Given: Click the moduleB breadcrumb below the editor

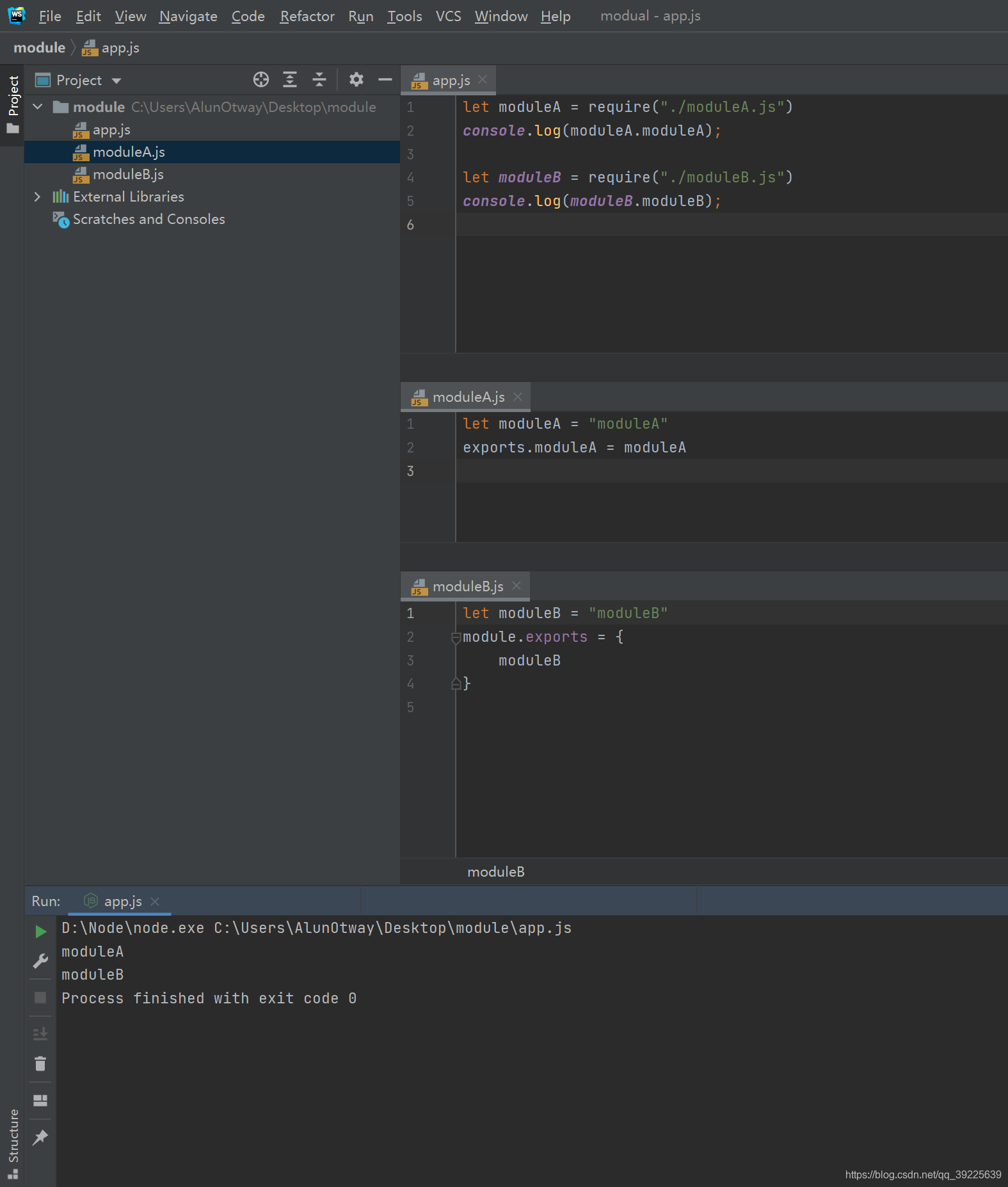Looking at the screenshot, I should [x=496, y=872].
